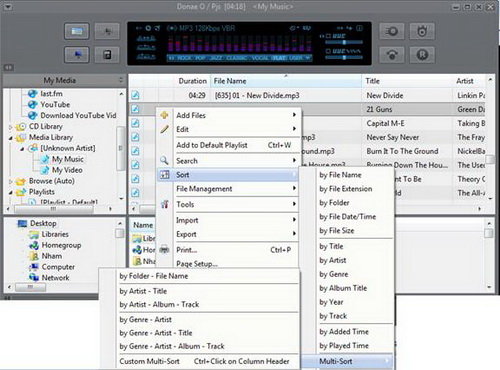Viewport: 500px width, 370px height.
Task: Adjust the BBE level slider
Action: (344, 42)
